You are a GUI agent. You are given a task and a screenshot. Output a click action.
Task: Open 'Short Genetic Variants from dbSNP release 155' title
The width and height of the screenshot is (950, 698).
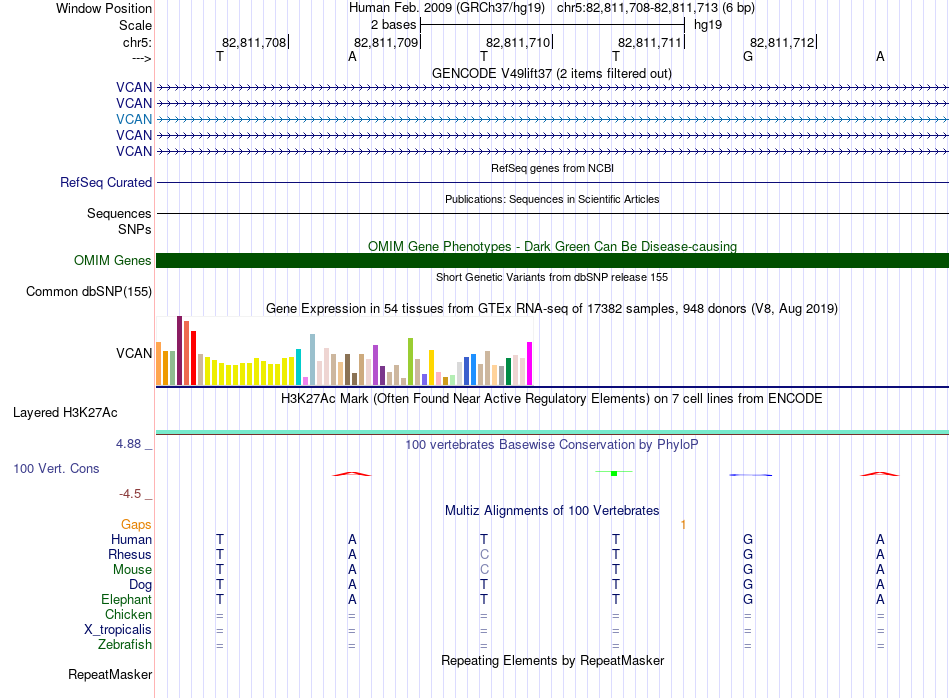click(x=552, y=277)
